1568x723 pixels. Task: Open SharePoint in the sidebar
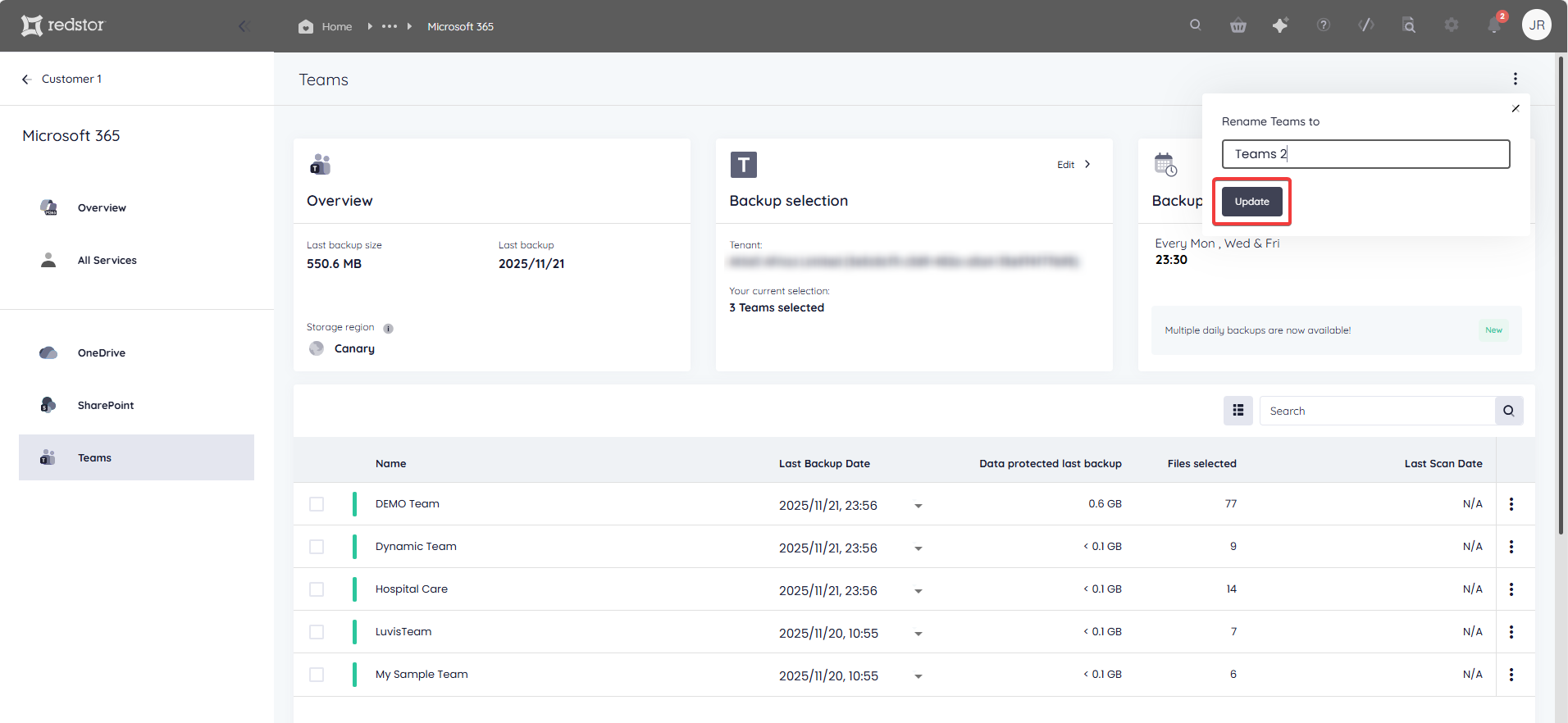105,405
